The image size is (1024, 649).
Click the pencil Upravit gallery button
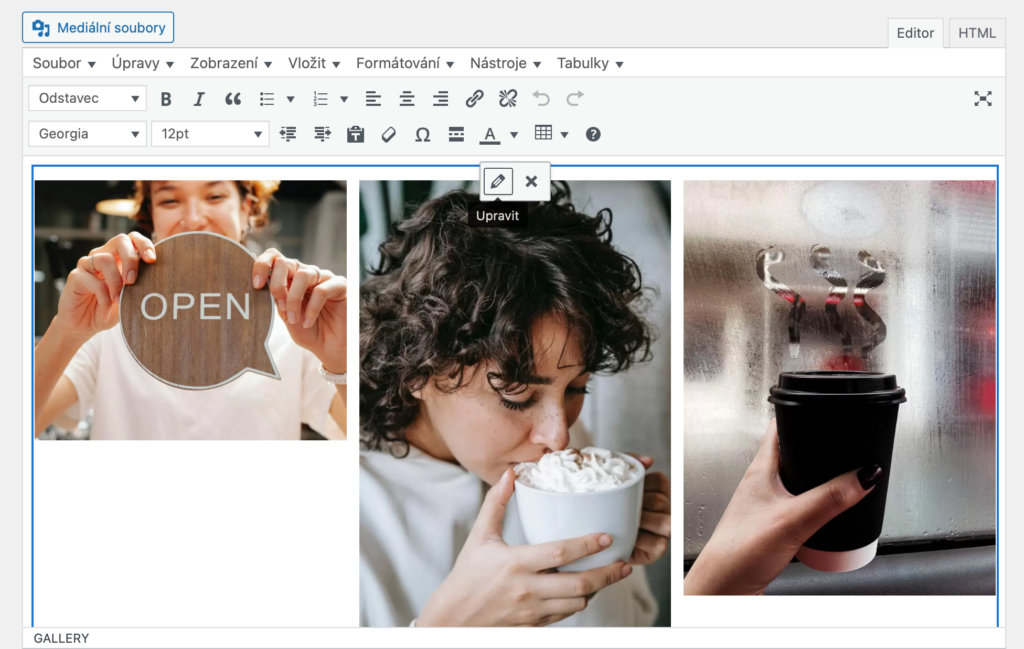click(x=498, y=181)
